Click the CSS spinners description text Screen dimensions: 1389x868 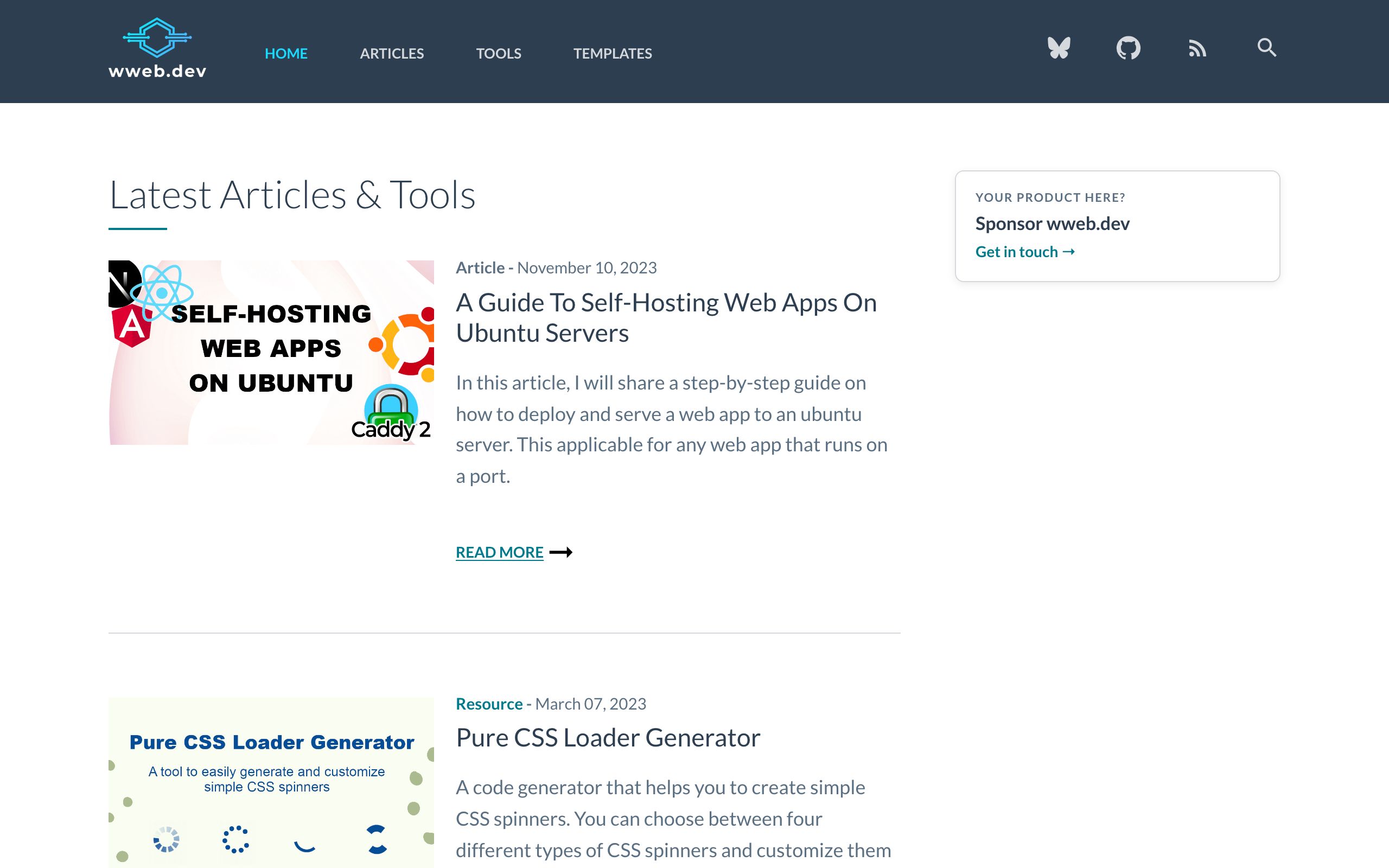tap(673, 819)
